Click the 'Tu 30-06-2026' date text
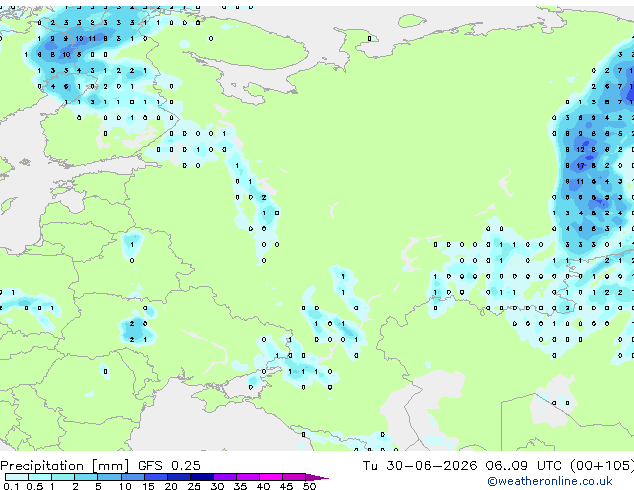Image resolution: width=634 pixels, height=490 pixels. click(420, 466)
